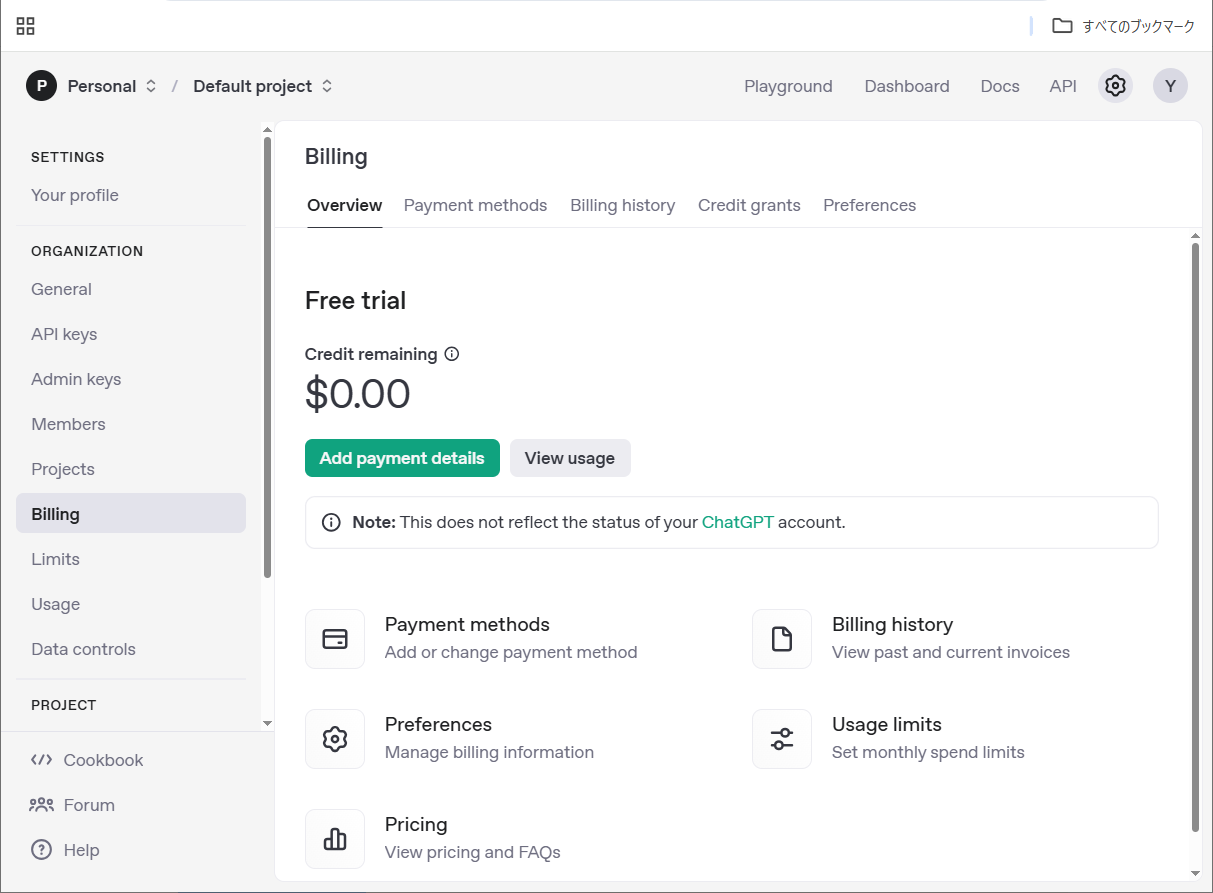
Task: Click the settings gear icon in header
Action: pyautogui.click(x=1115, y=86)
